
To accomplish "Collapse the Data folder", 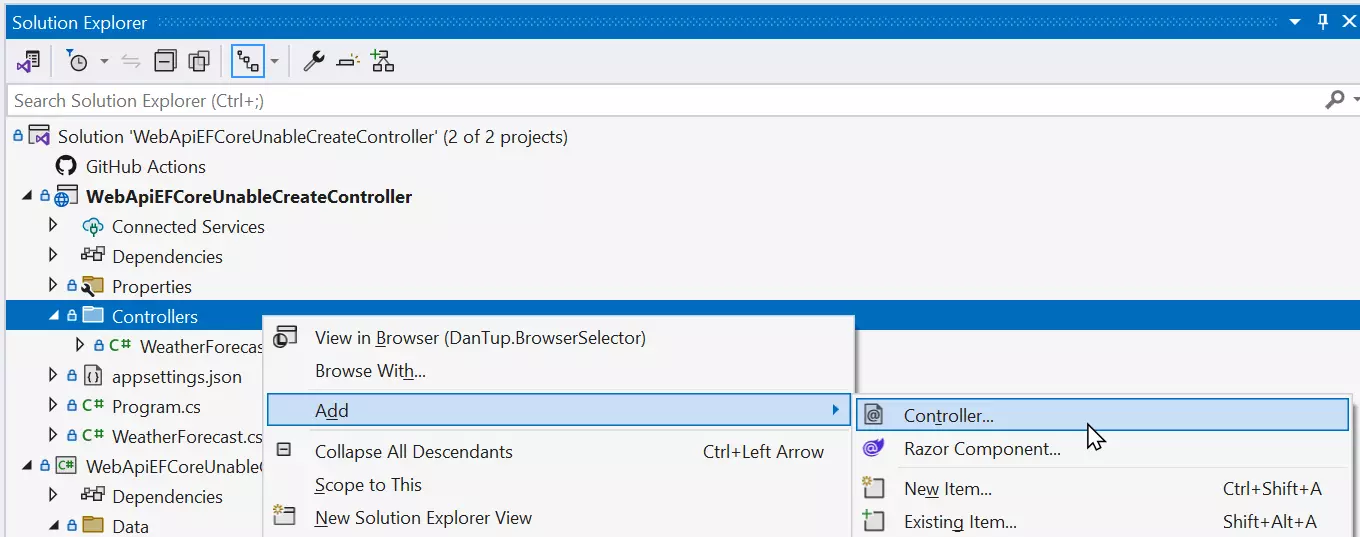I will [54, 526].
